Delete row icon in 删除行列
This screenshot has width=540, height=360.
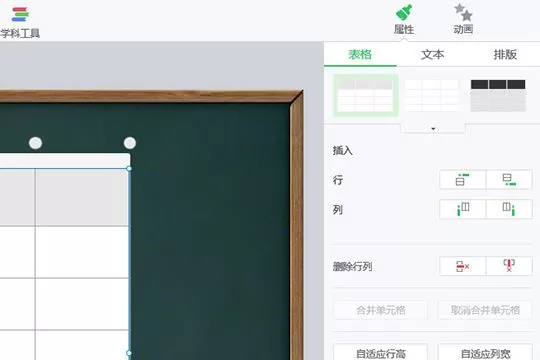point(463,266)
